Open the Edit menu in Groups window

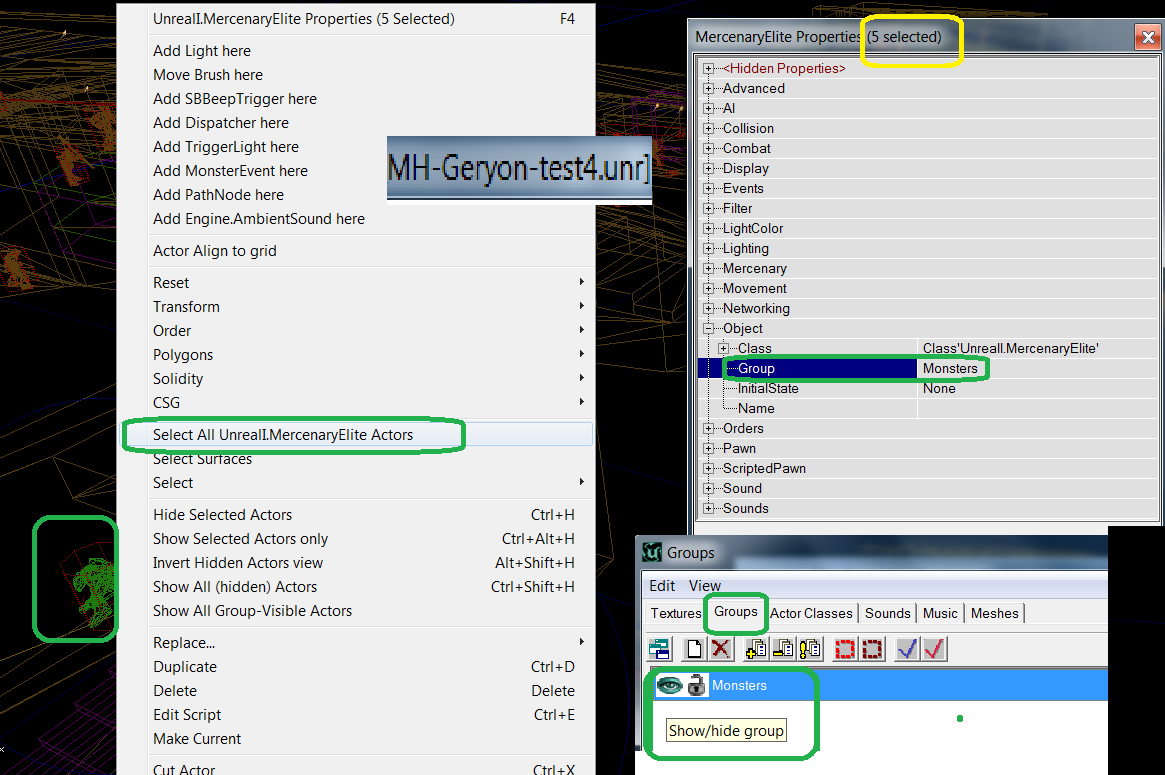point(662,586)
